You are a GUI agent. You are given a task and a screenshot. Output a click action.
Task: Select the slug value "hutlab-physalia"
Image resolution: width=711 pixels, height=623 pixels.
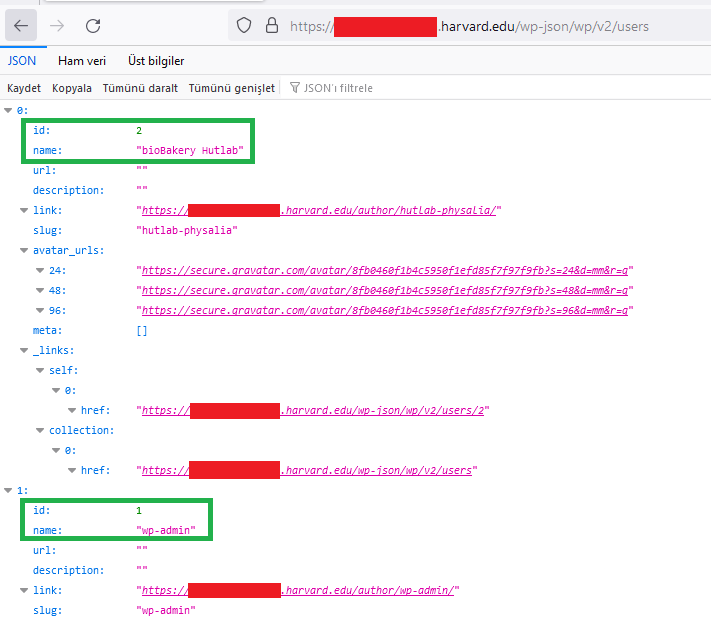[187, 230]
